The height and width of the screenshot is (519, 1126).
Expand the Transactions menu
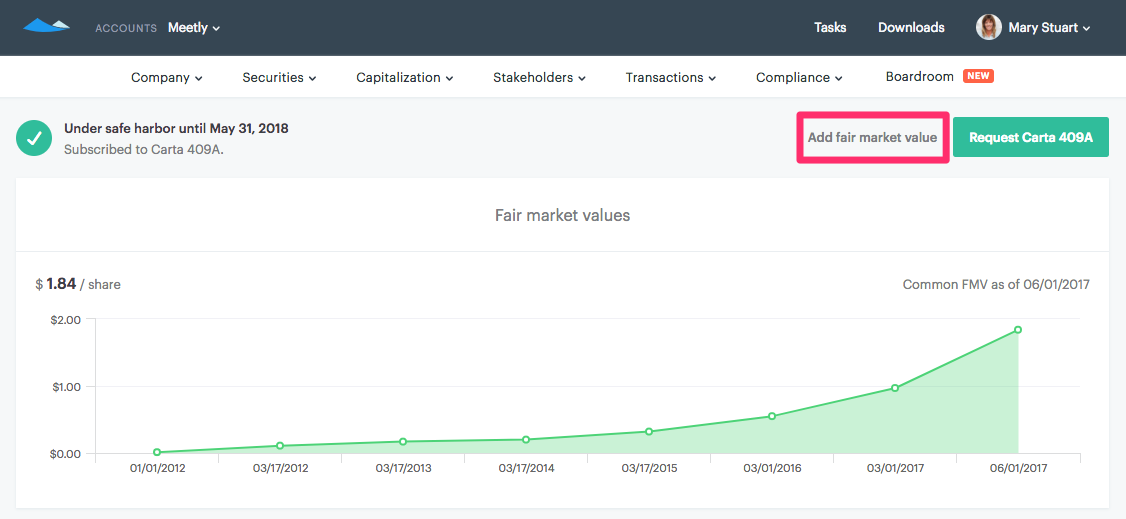671,78
